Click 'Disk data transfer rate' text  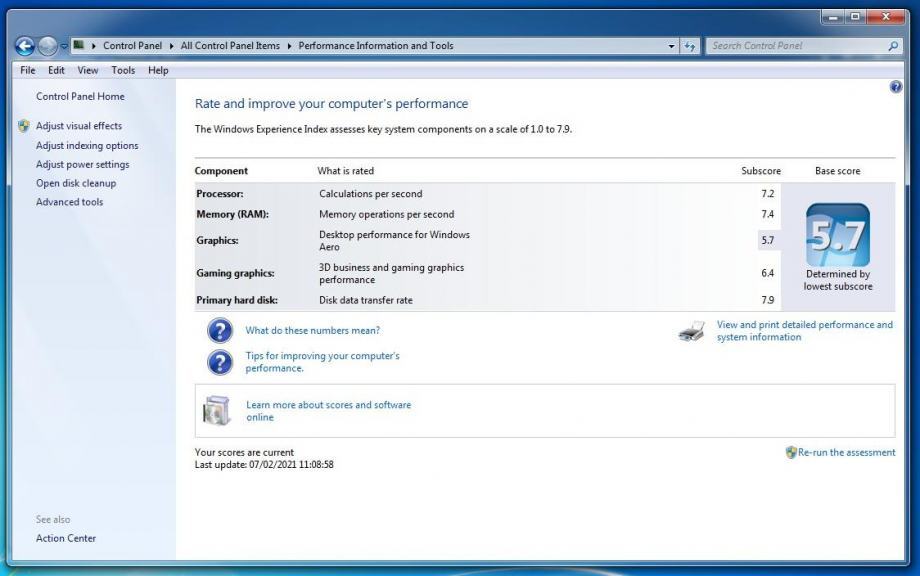coord(366,300)
